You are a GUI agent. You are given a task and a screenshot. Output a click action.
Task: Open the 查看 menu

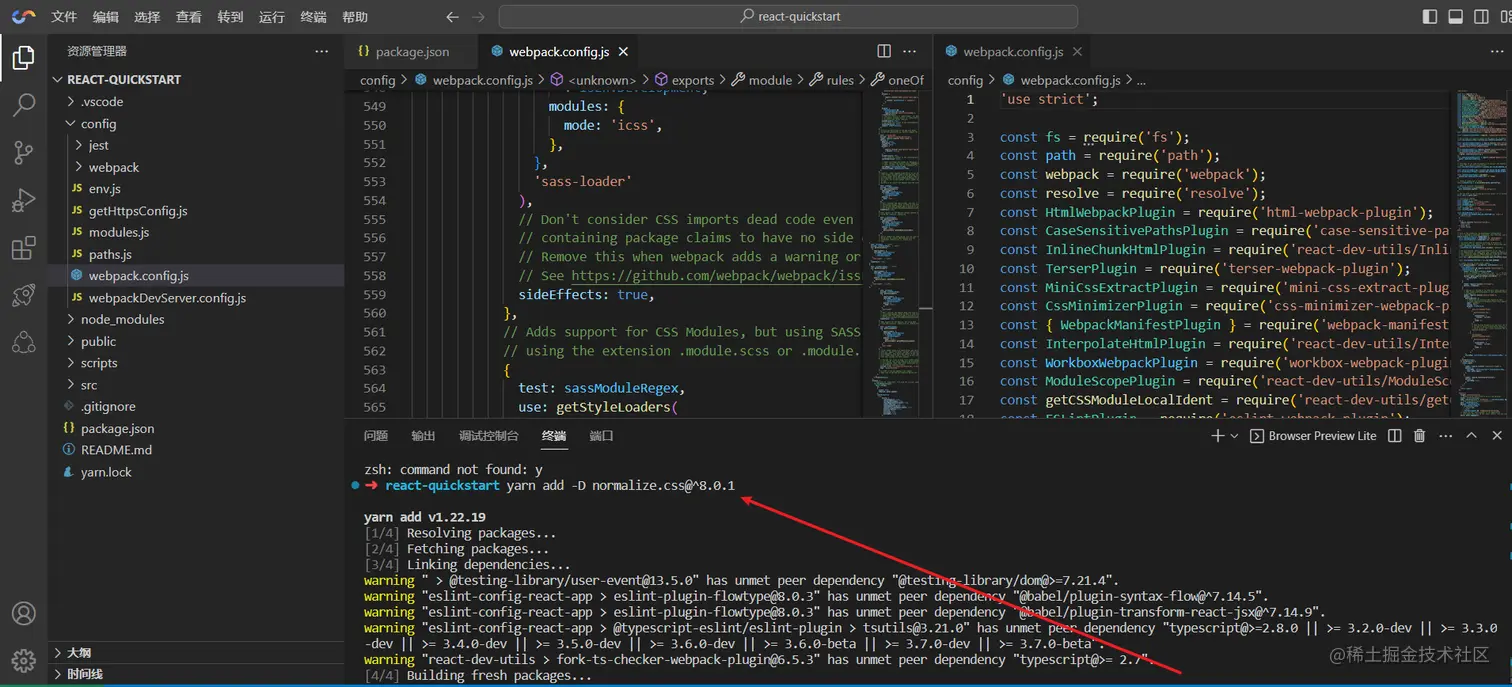tap(188, 17)
